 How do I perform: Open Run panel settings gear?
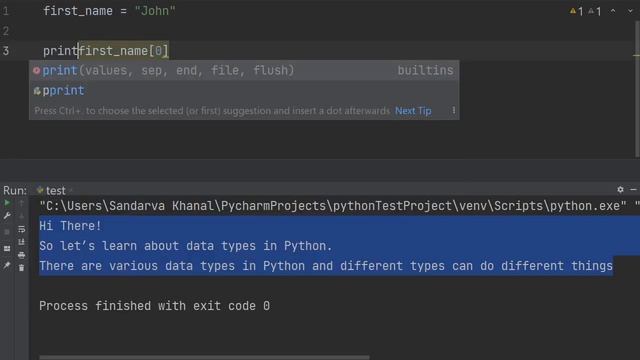pyautogui.click(x=620, y=189)
